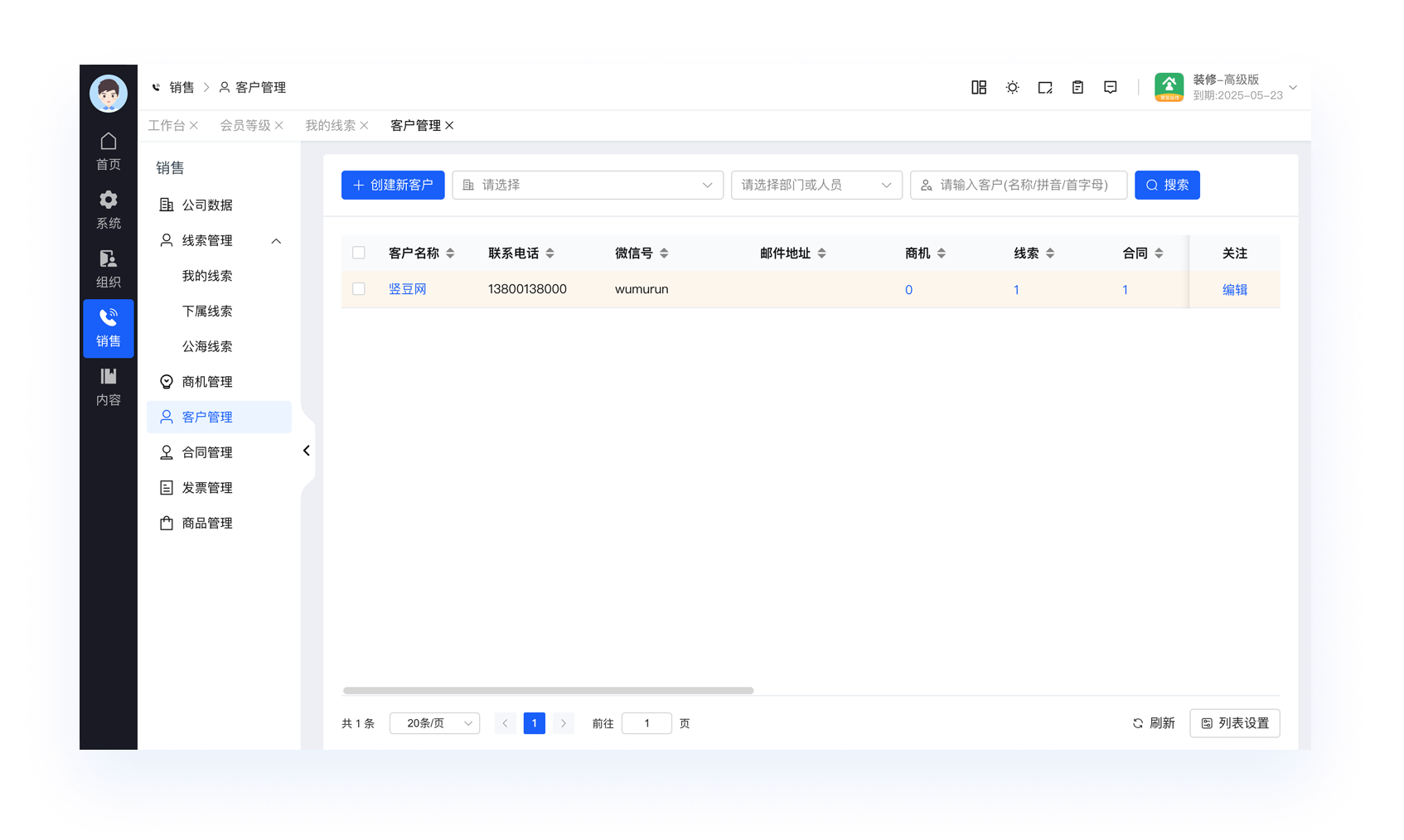Click the 创建新客户 button

pos(393,185)
